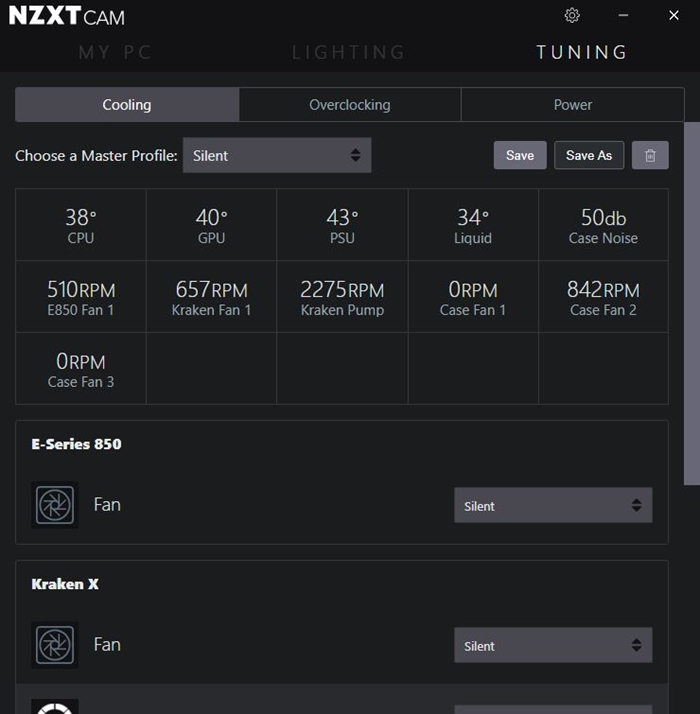Close the NZXT CAM window
This screenshot has height=714, width=700.
pos(674,15)
